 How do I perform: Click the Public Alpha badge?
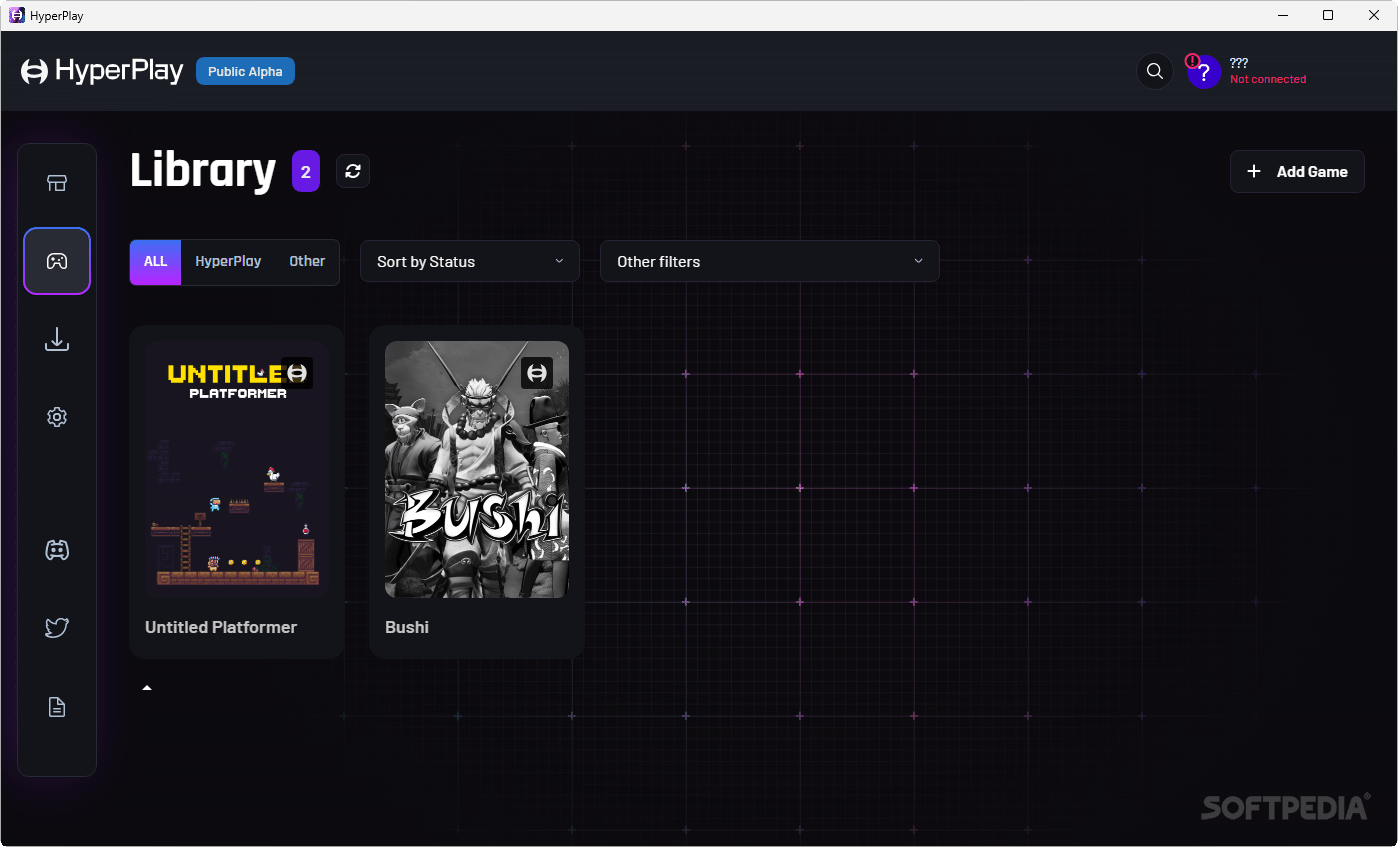[245, 71]
